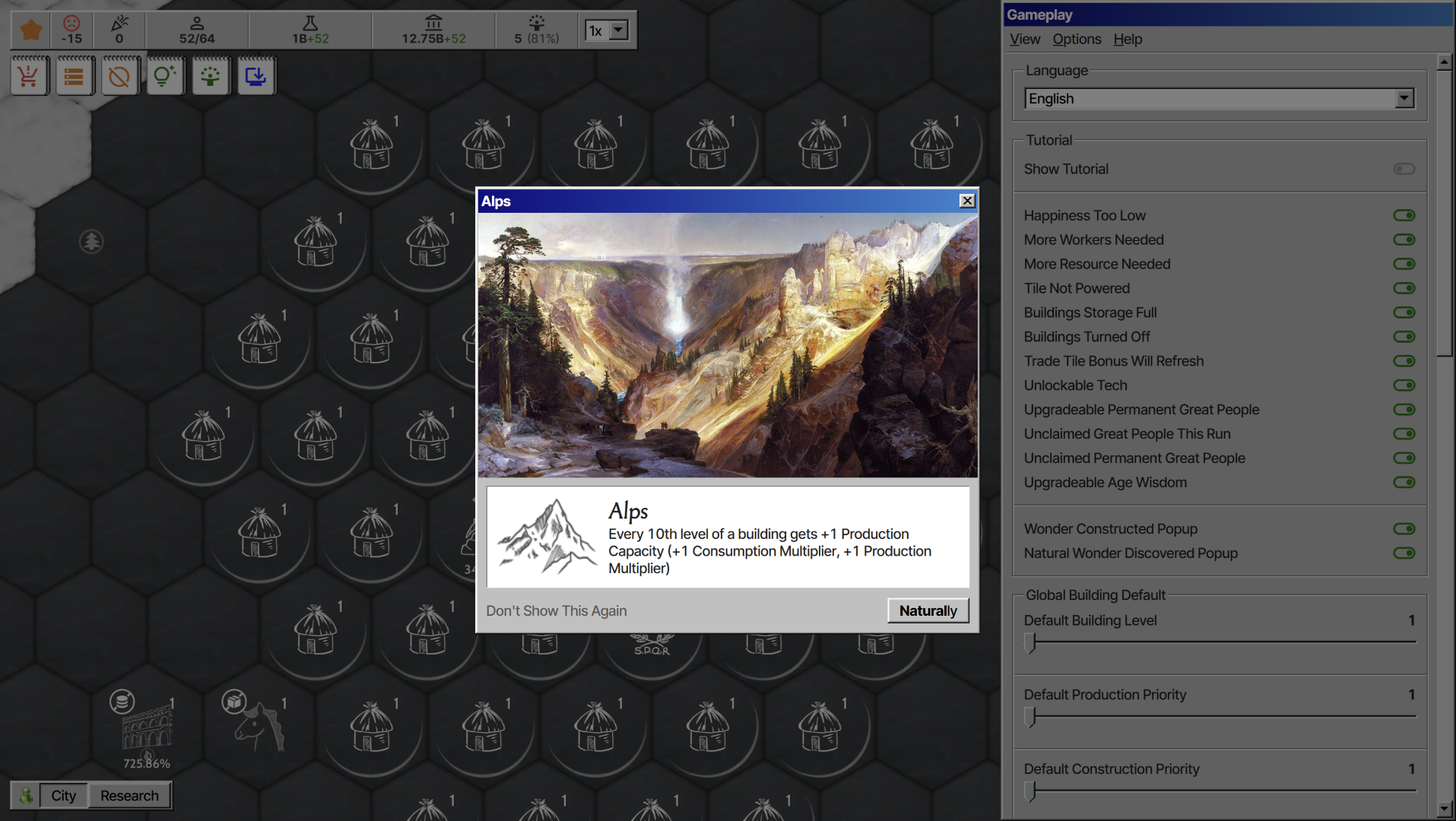Image resolution: width=1456 pixels, height=821 pixels.
Task: Click the Default Production Priority slider
Action: (1220, 717)
